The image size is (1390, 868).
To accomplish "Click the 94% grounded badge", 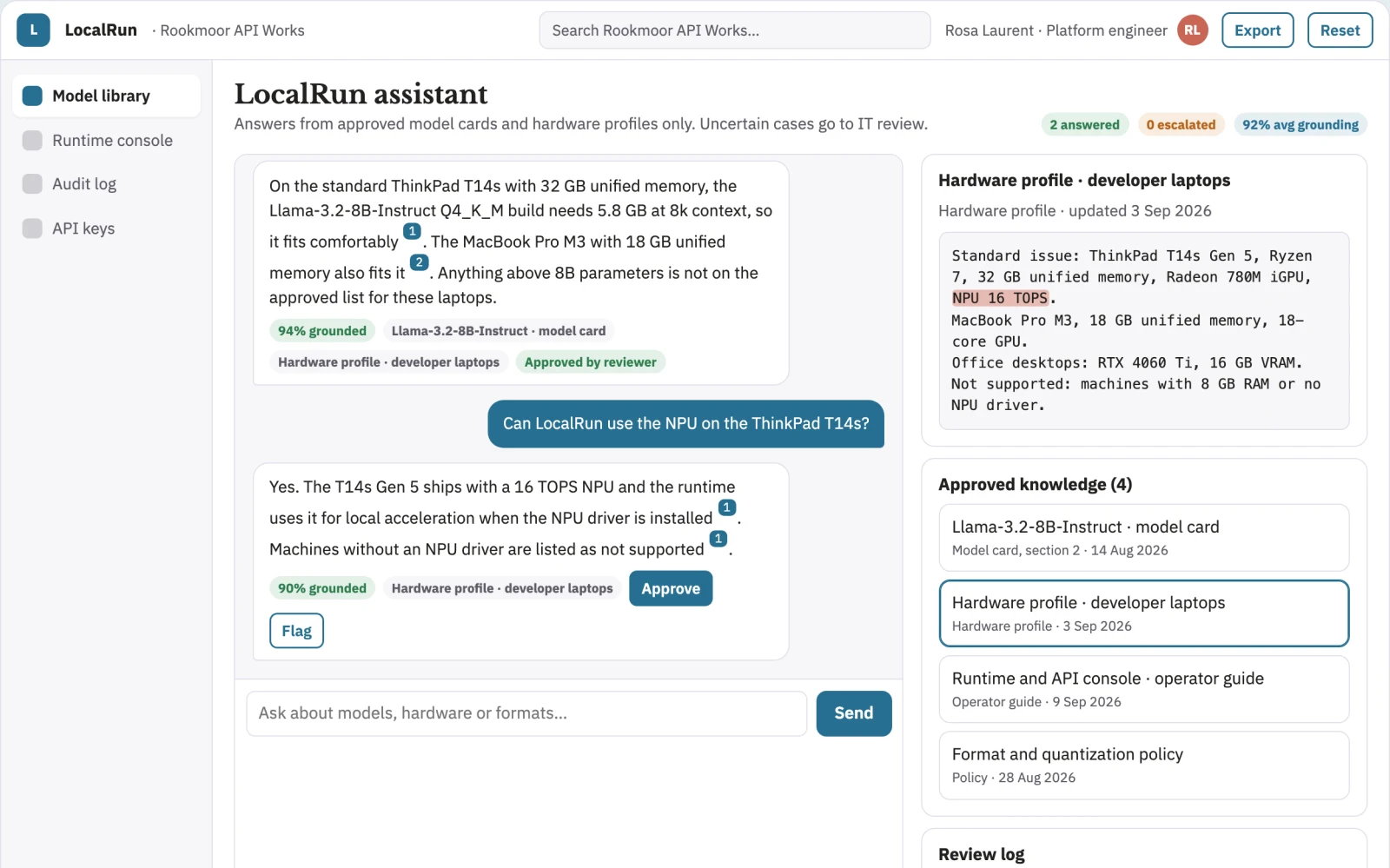I will point(322,331).
